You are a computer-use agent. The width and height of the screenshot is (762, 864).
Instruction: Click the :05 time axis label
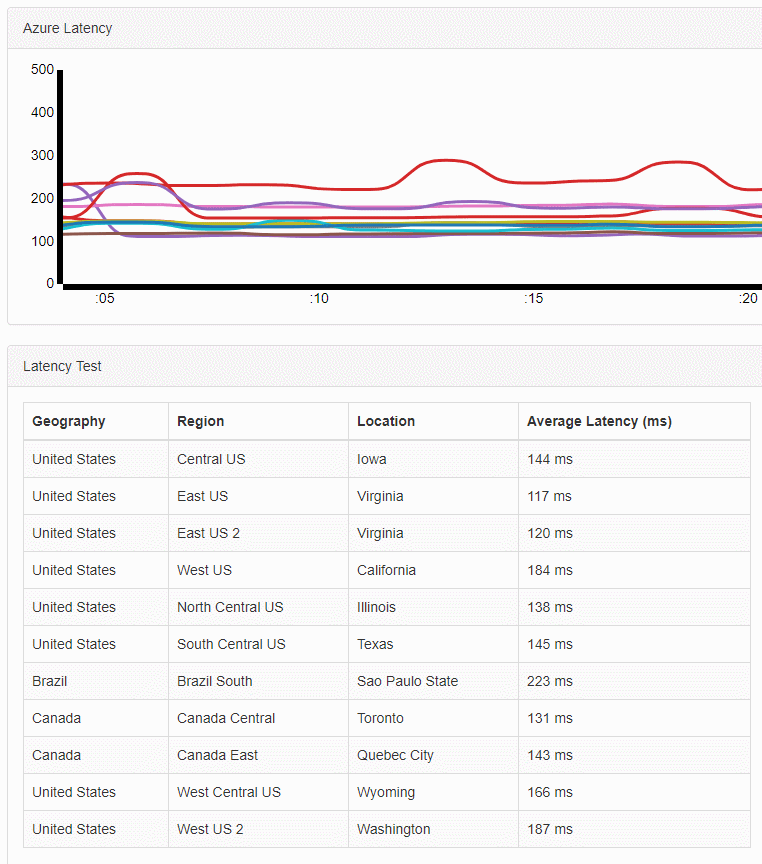(x=105, y=299)
